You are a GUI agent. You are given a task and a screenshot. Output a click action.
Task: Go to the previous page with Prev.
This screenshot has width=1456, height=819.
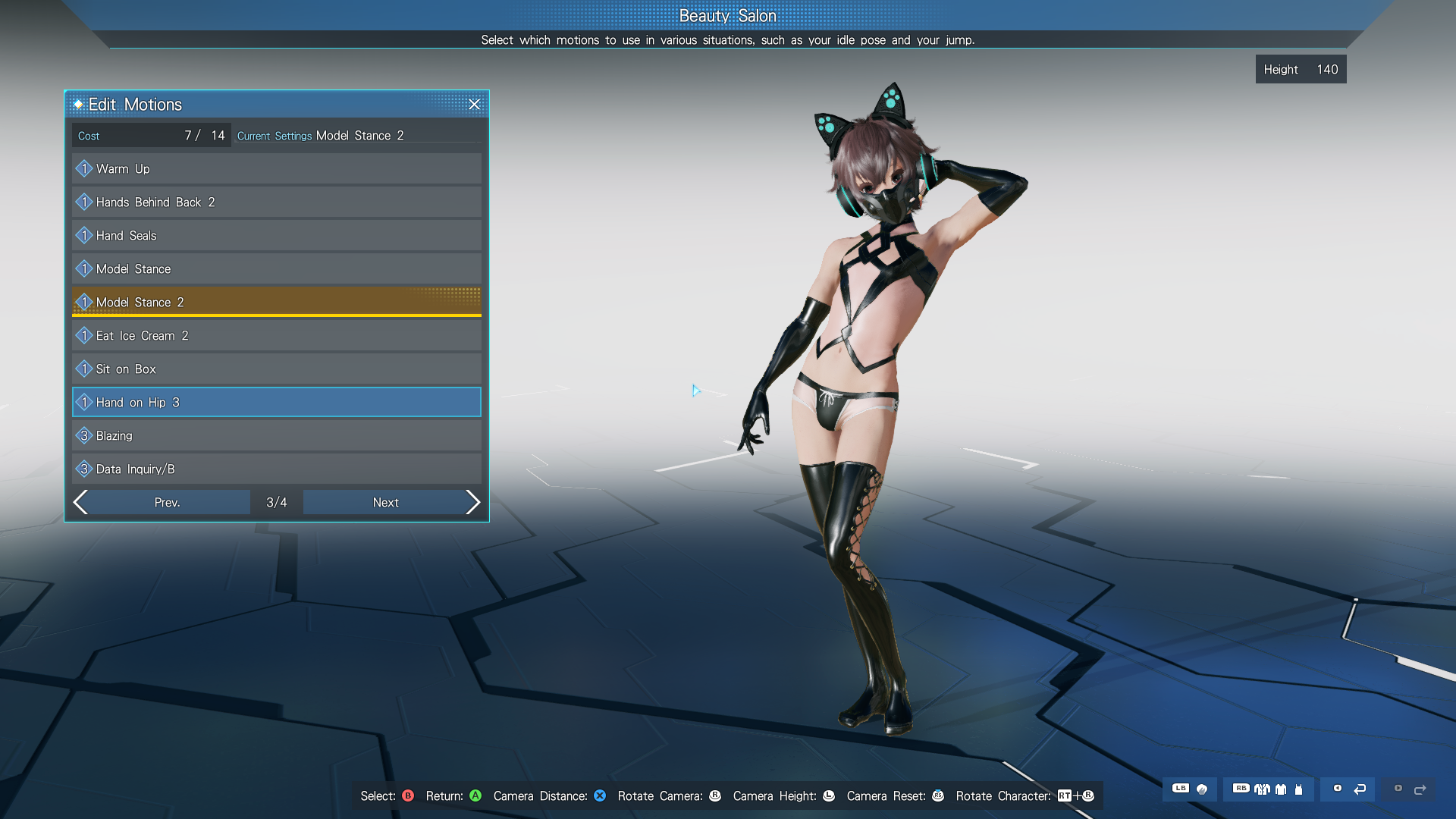[167, 502]
